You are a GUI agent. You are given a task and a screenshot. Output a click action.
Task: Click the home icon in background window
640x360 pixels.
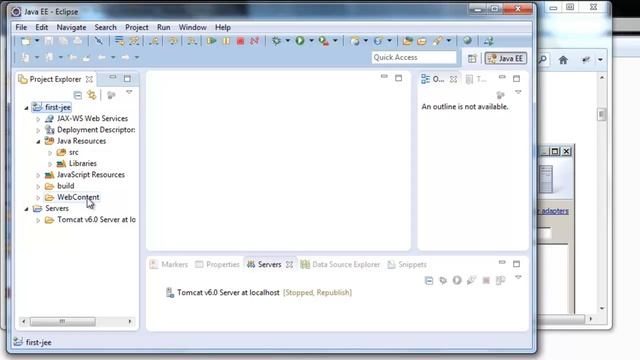563,60
